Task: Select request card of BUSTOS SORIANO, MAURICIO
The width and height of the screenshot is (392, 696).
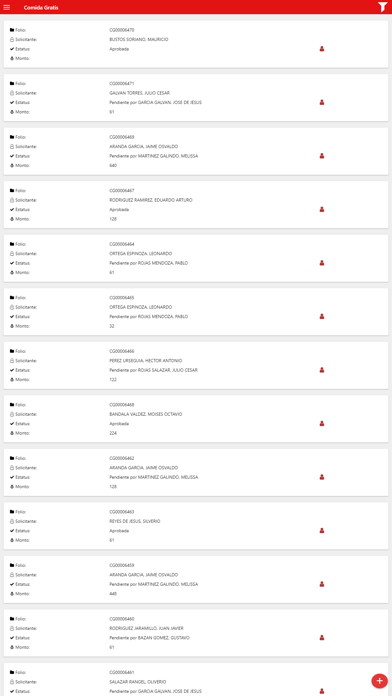Action: (196, 44)
